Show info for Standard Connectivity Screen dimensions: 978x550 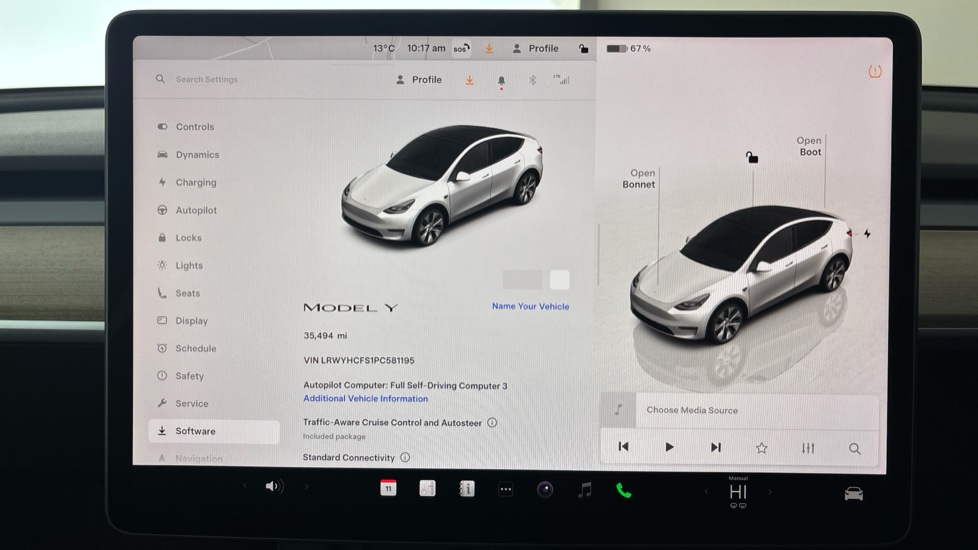tap(405, 457)
